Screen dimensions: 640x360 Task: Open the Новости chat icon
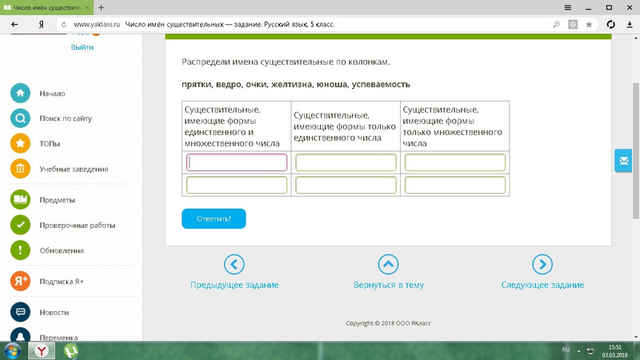point(20,312)
